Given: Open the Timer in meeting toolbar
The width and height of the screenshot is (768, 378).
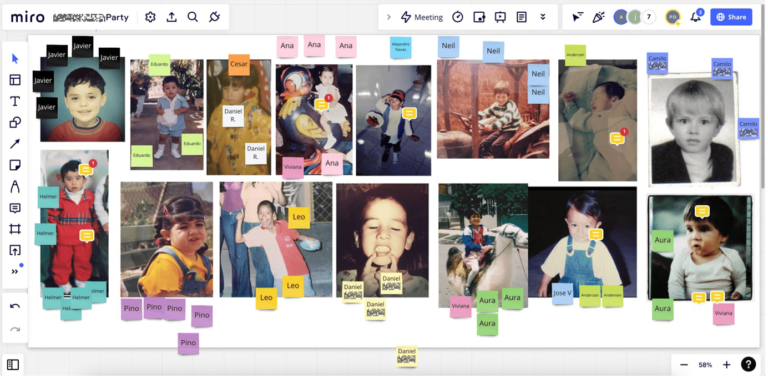Looking at the screenshot, I should point(457,17).
